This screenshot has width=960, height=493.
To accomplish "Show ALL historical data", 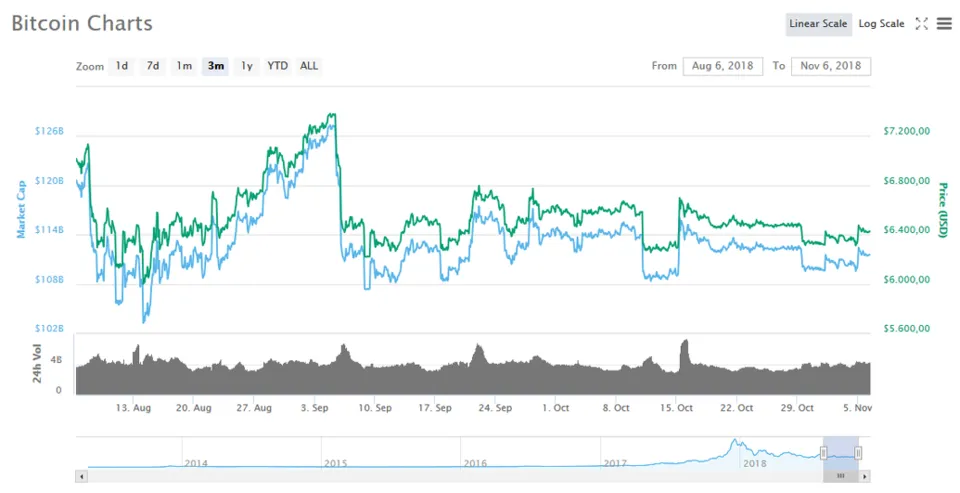I will point(309,66).
